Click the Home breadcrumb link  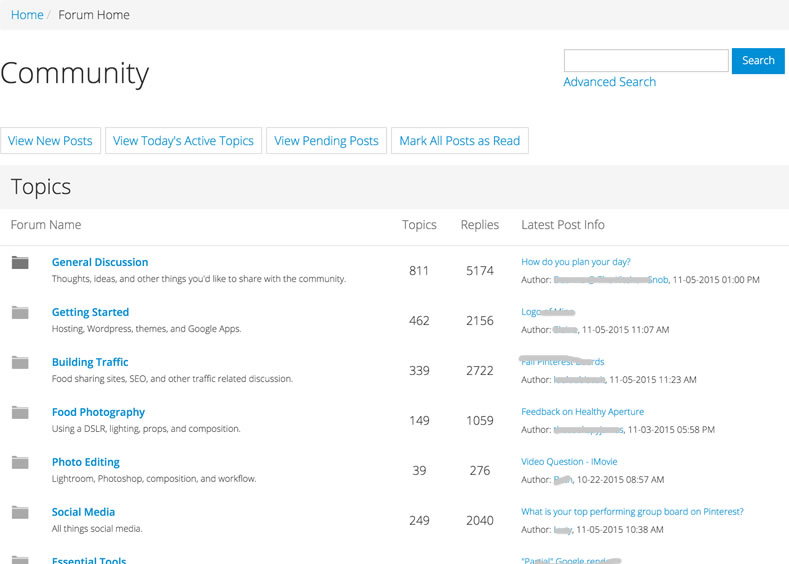[x=27, y=15]
